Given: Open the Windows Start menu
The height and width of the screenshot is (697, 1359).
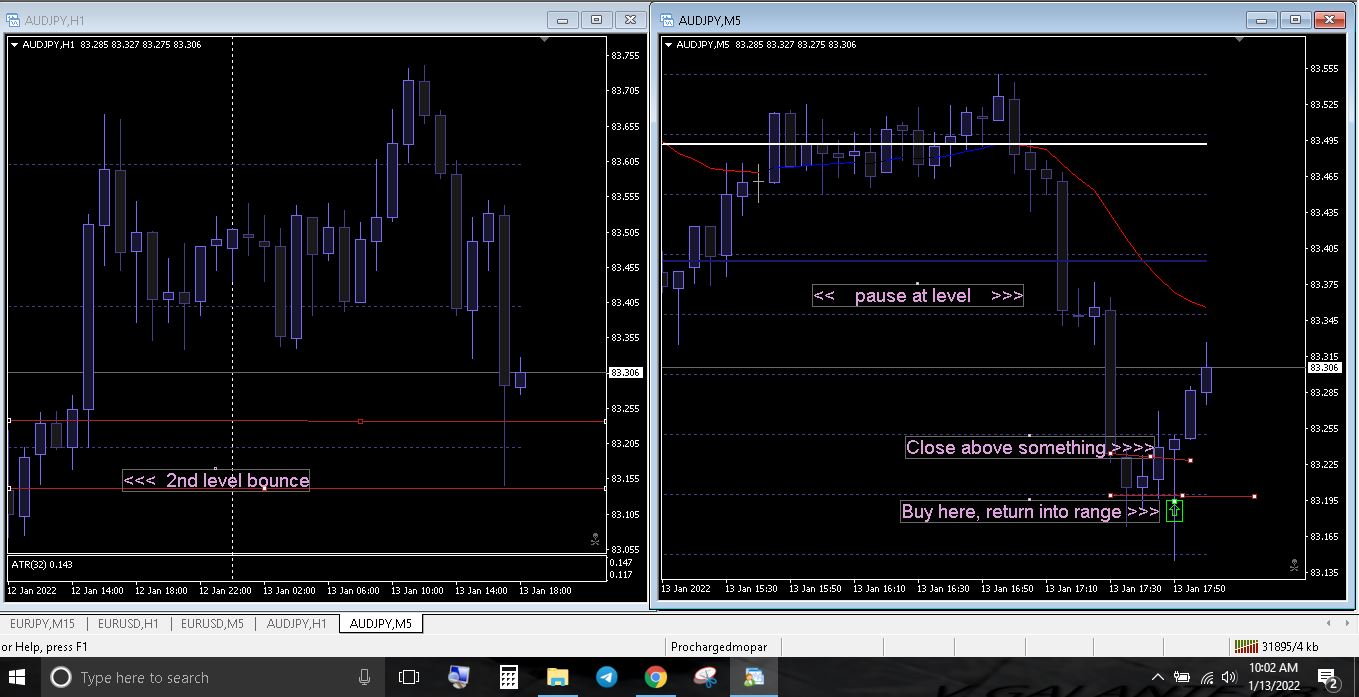Looking at the screenshot, I should click(17, 677).
